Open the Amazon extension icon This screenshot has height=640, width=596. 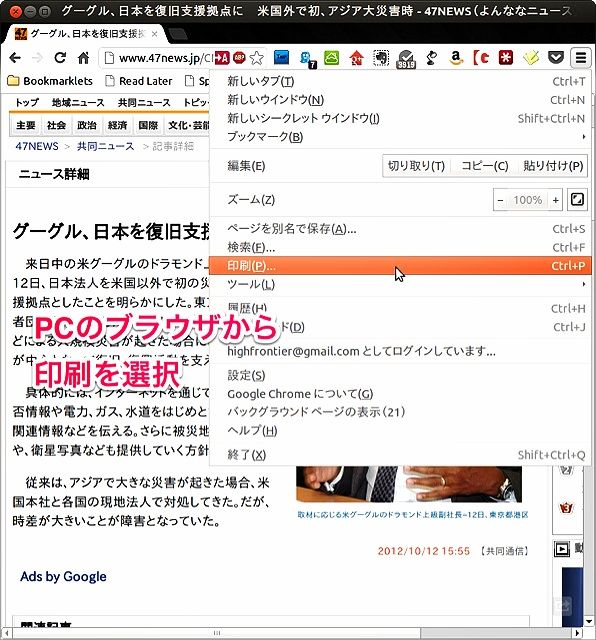pos(456,58)
